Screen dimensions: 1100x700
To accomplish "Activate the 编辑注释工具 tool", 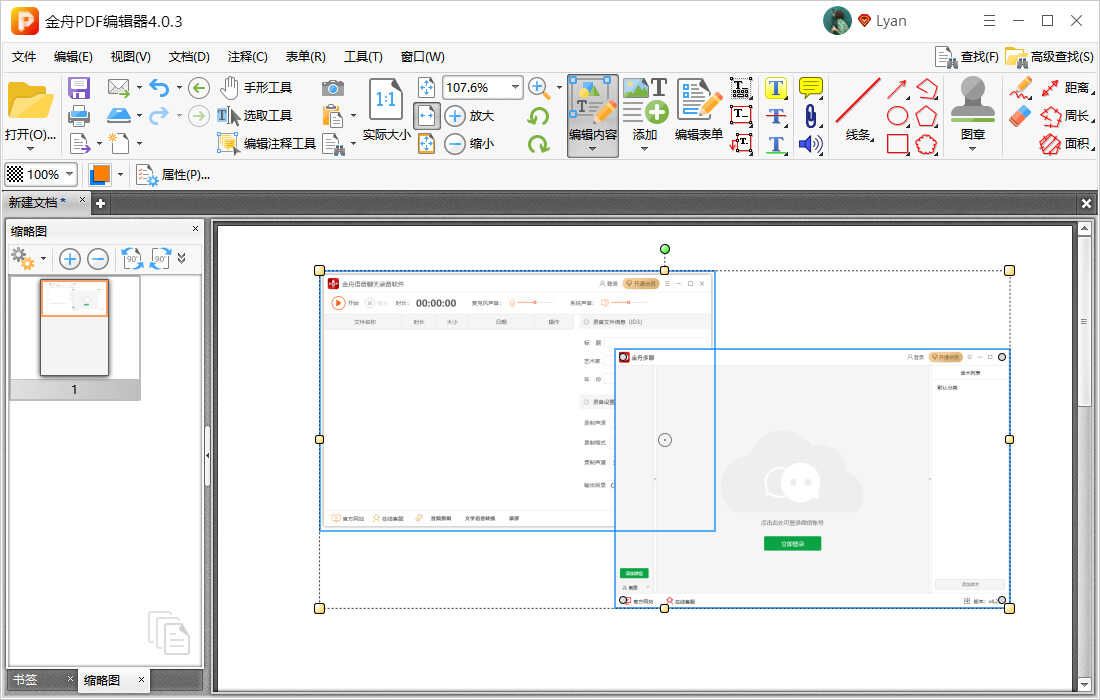I will pyautogui.click(x=267, y=144).
